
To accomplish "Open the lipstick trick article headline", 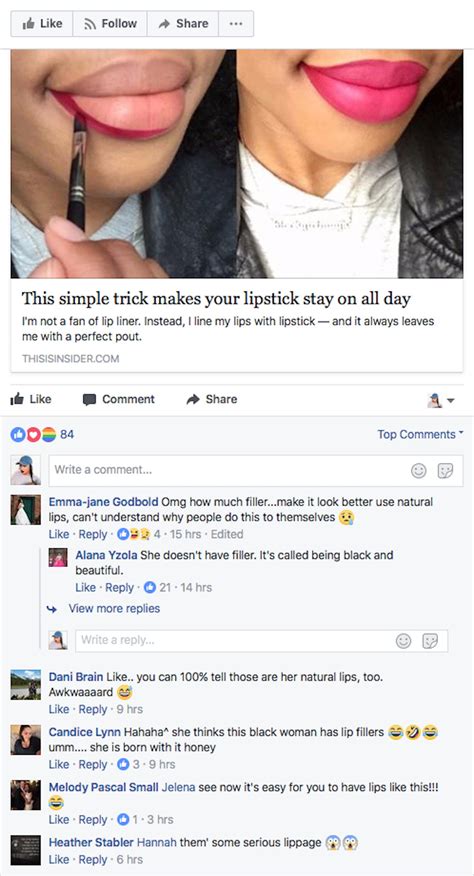I will [216, 298].
